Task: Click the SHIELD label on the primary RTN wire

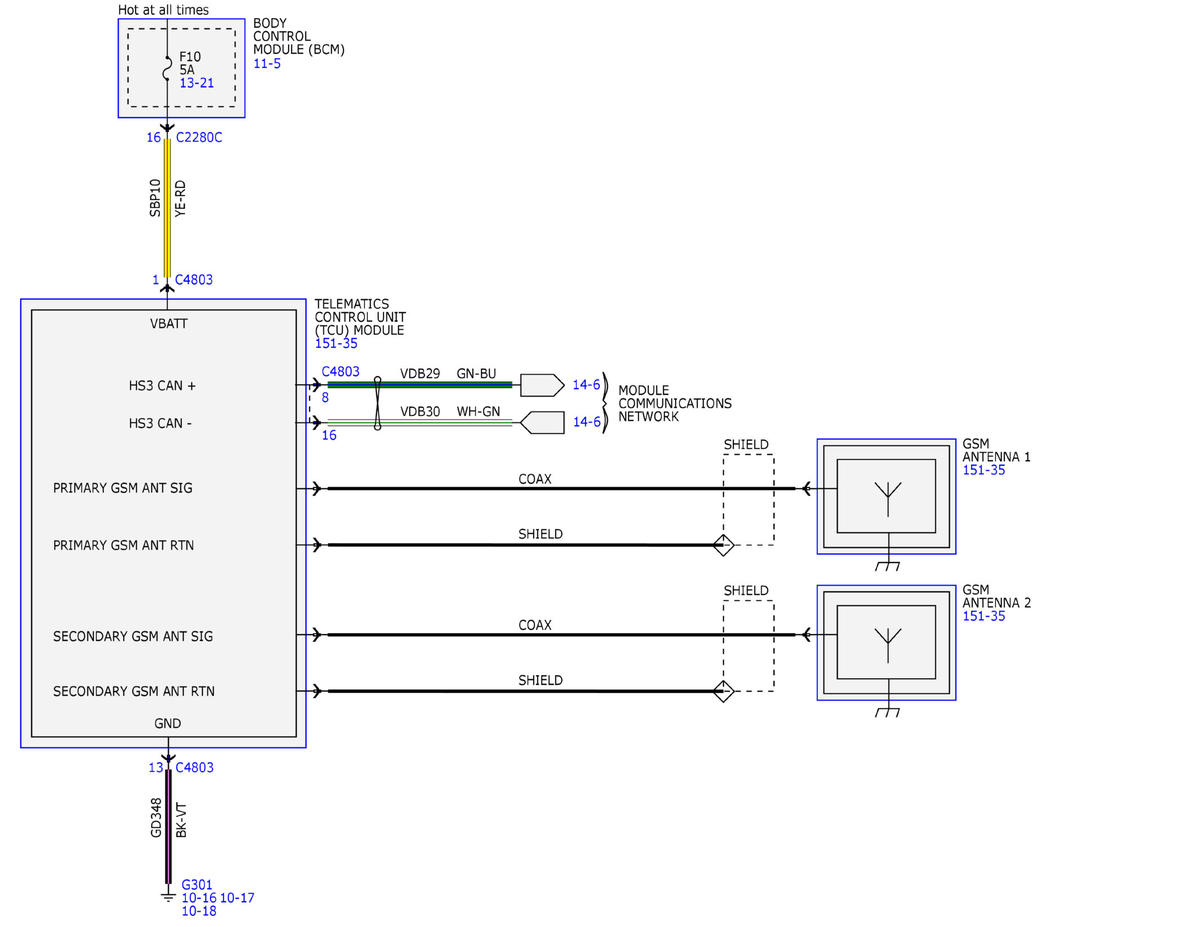Action: tap(540, 534)
